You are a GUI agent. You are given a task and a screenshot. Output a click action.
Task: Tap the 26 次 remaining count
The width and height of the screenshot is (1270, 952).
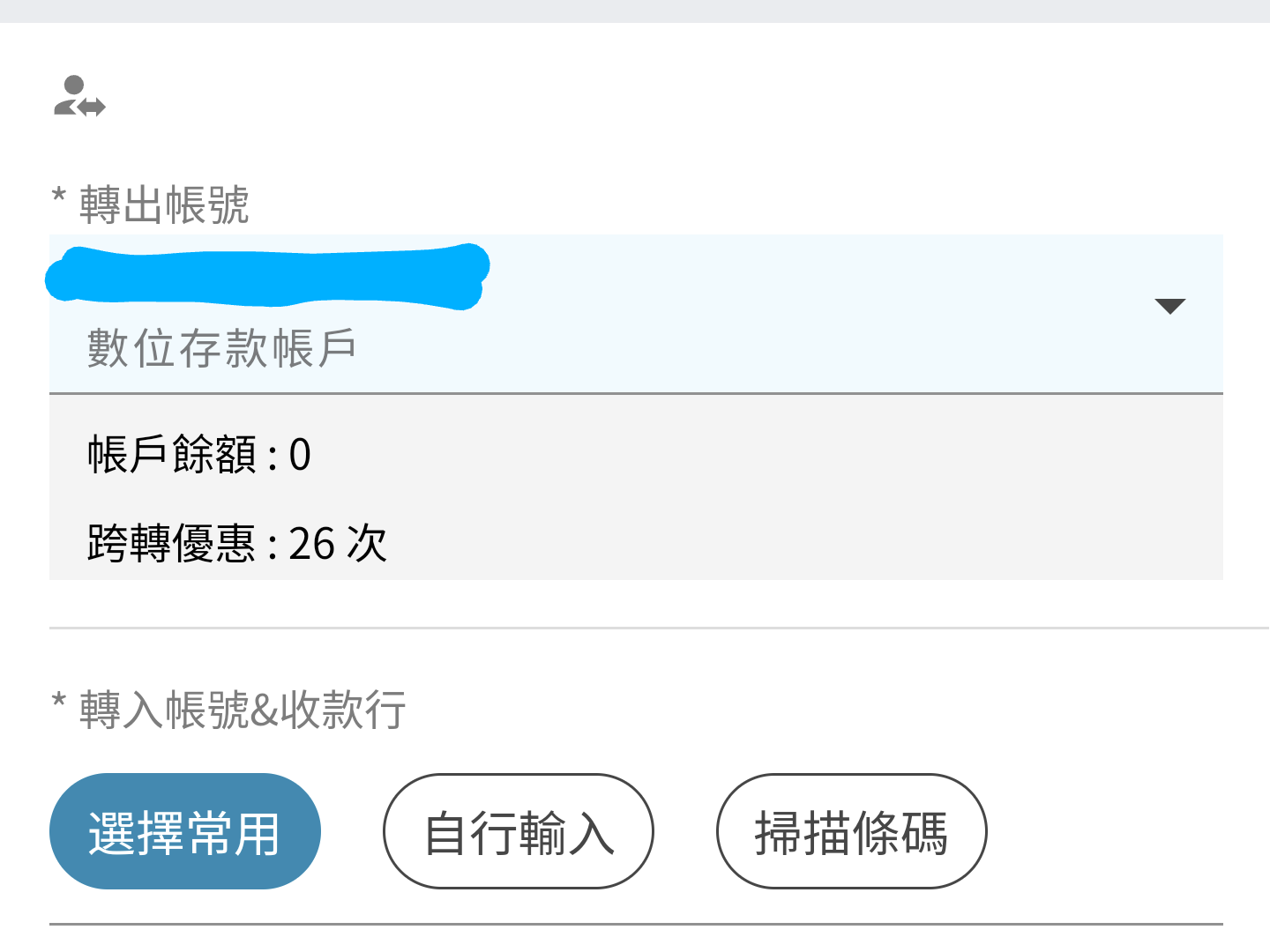[338, 543]
